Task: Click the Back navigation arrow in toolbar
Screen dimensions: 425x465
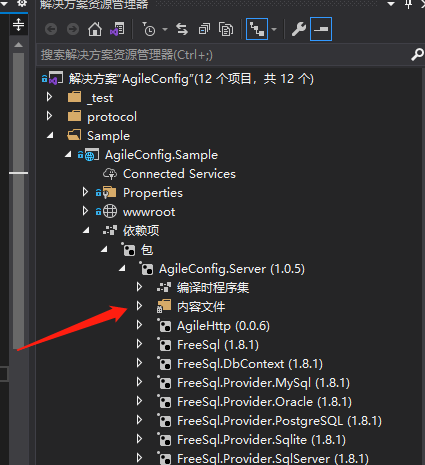Action: [x=51, y=29]
